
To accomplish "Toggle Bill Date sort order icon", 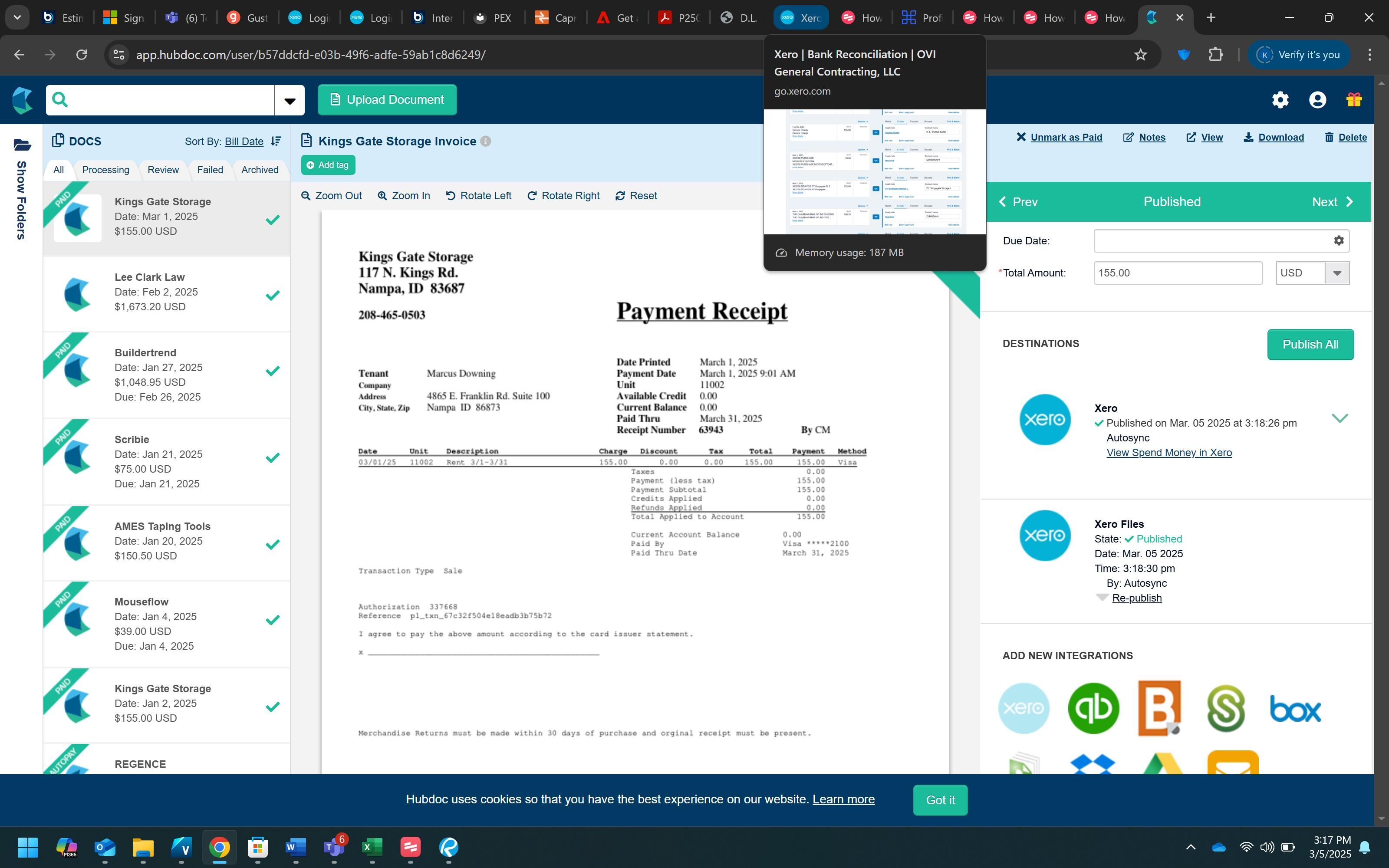I will pos(276,141).
